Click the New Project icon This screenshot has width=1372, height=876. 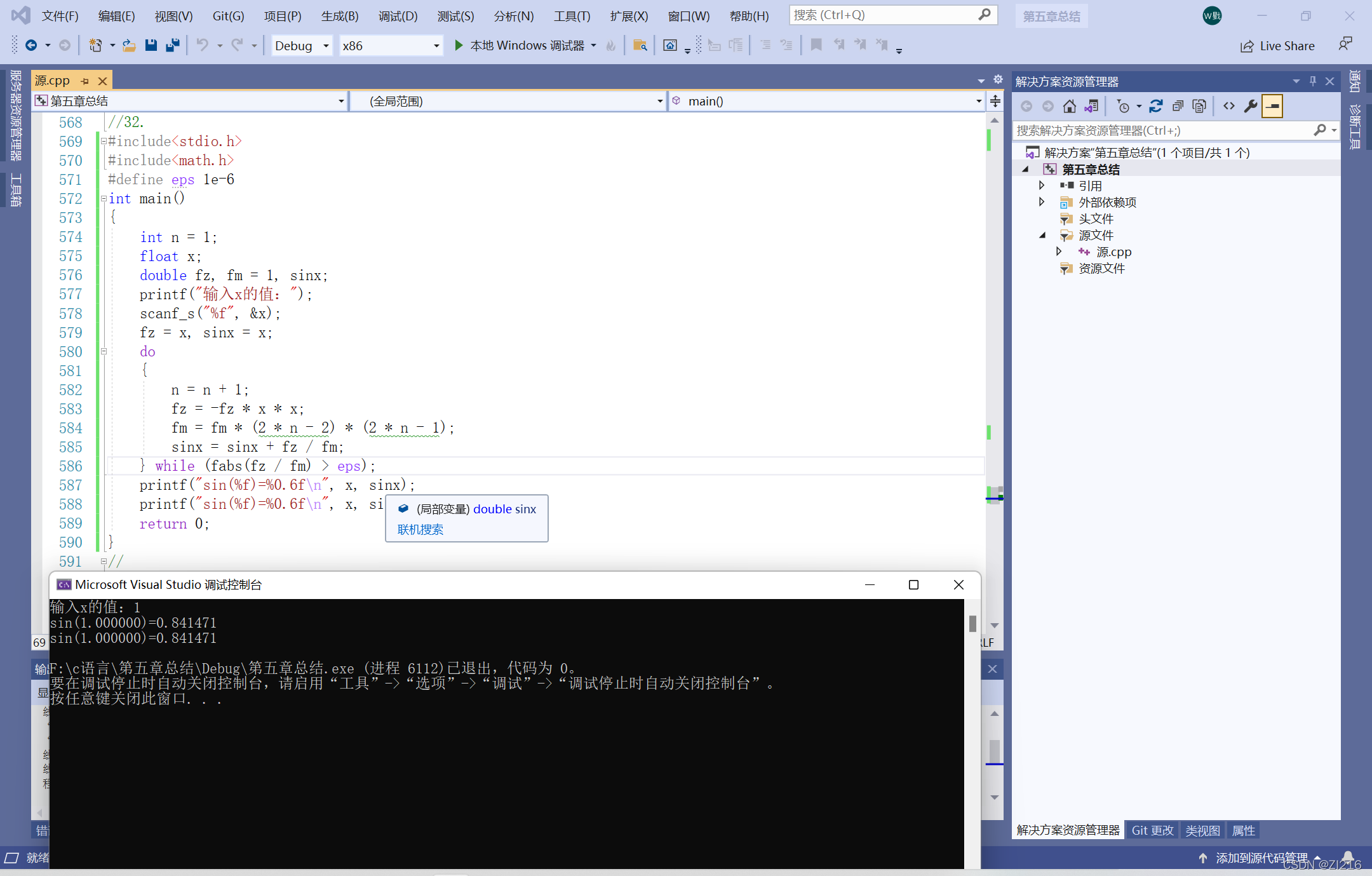point(95,45)
